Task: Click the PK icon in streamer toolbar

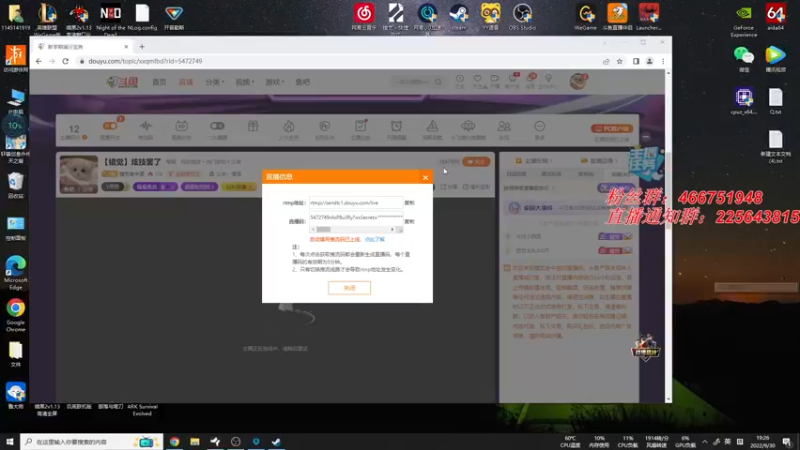Action: point(324,126)
